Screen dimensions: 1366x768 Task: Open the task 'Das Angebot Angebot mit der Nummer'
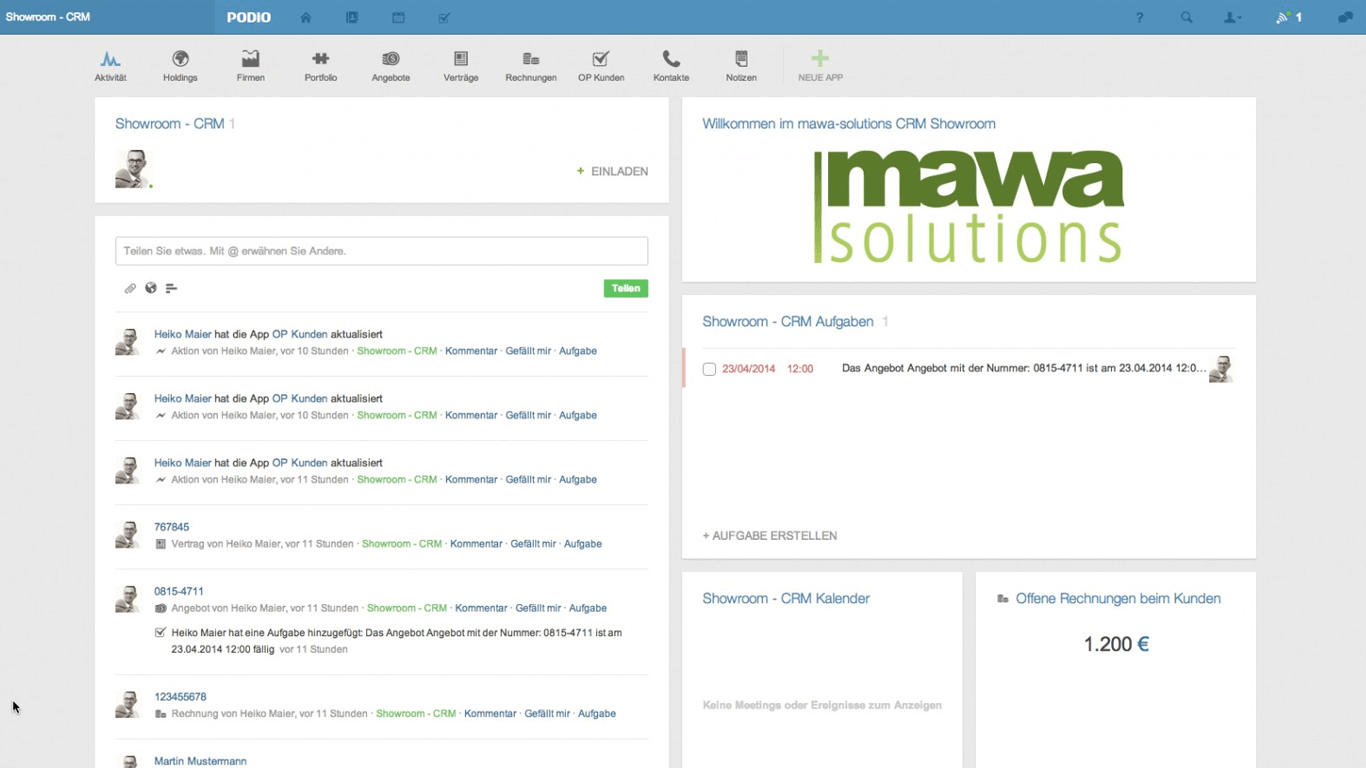[x=1024, y=369]
